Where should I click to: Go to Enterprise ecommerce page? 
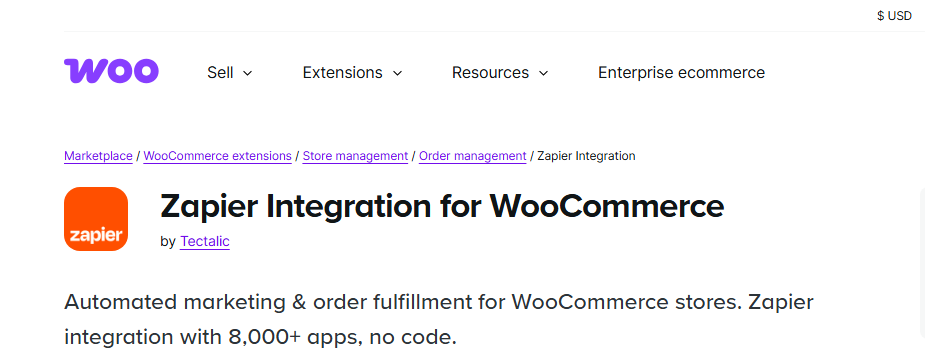[681, 73]
